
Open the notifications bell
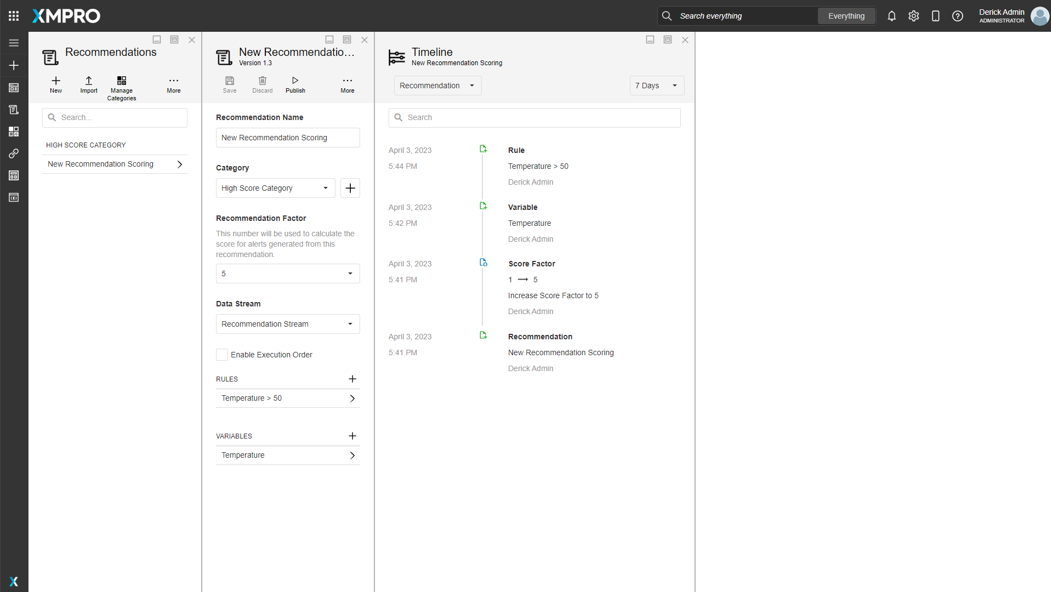coord(892,16)
